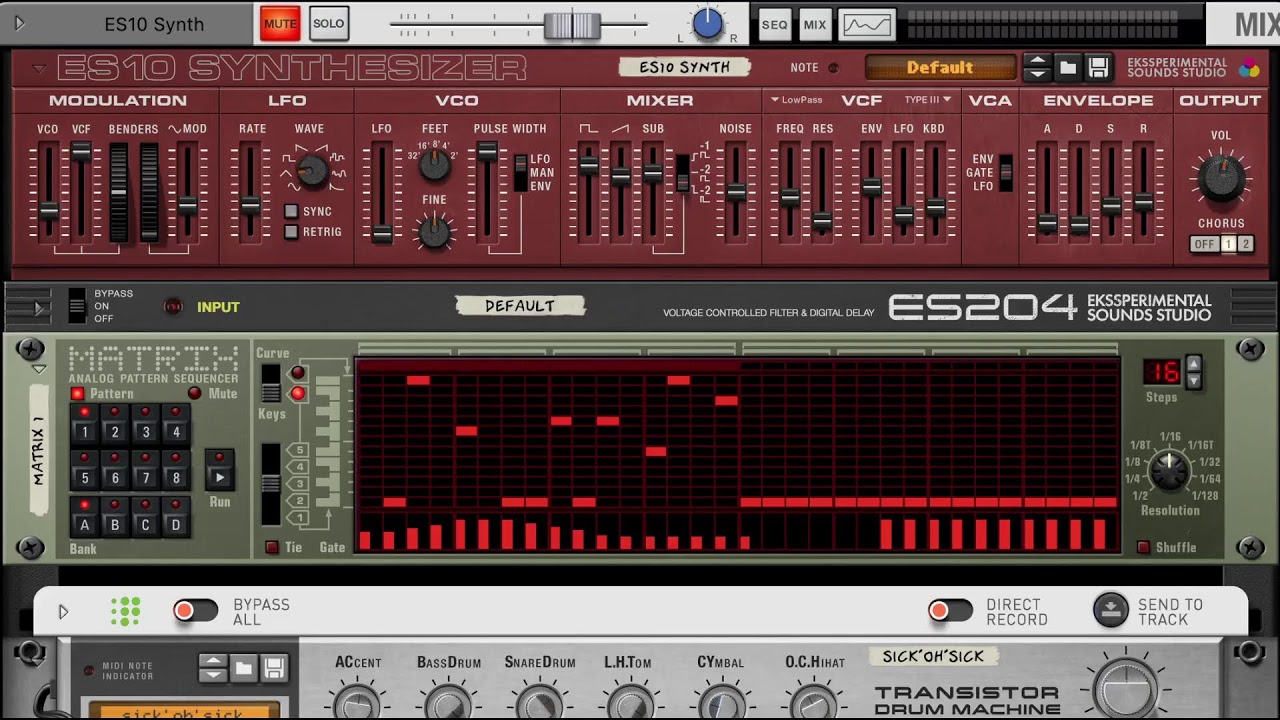Open the SEQ view

(774, 24)
